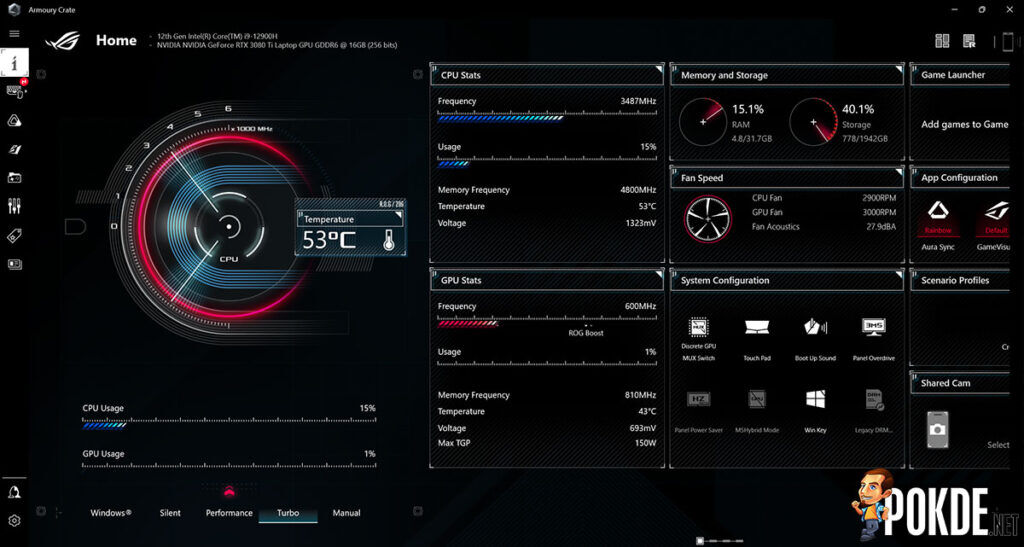Click the 1323mV voltage value
The width and height of the screenshot is (1024, 547).
click(x=641, y=223)
